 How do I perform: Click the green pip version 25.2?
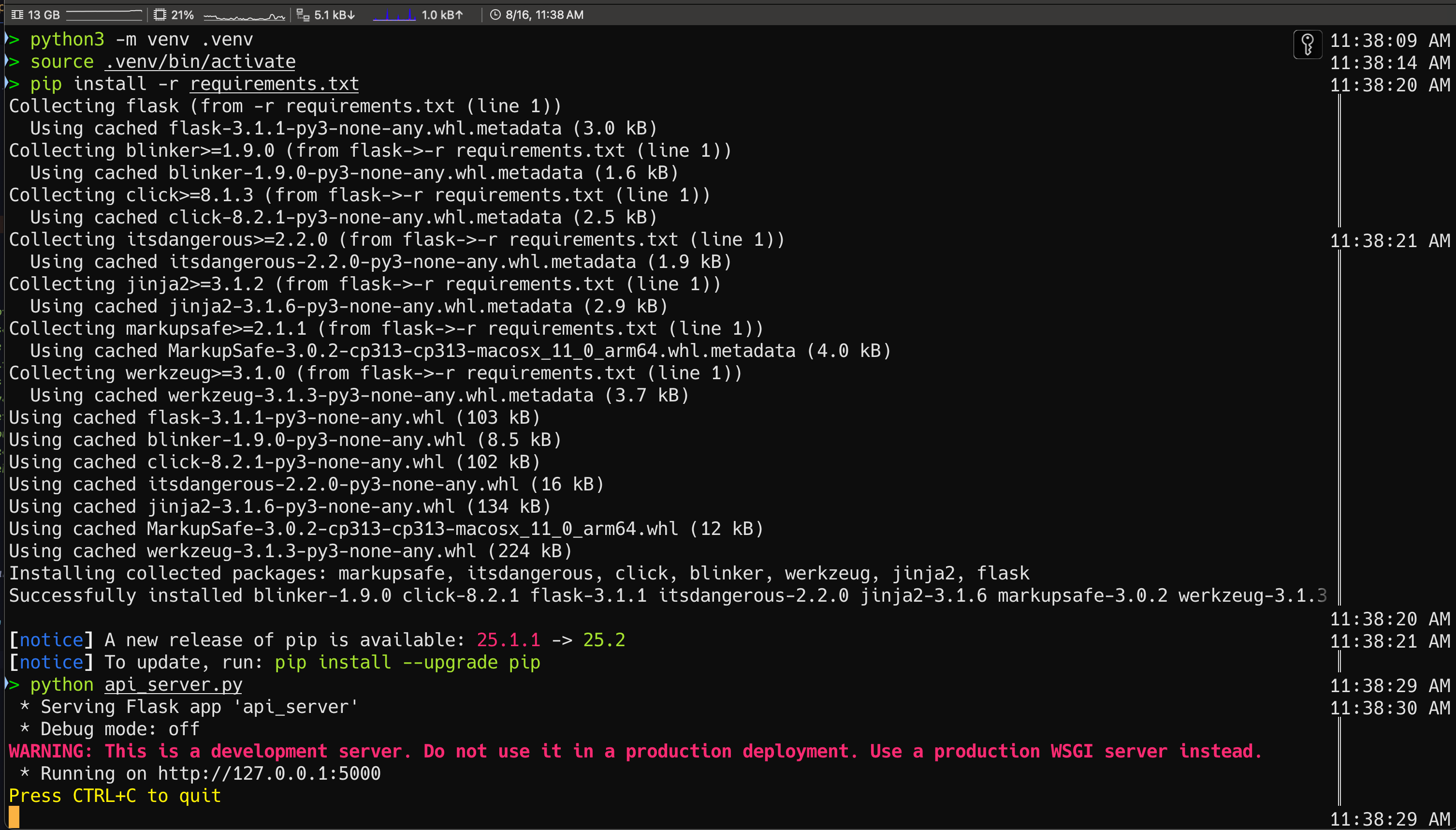coord(604,640)
